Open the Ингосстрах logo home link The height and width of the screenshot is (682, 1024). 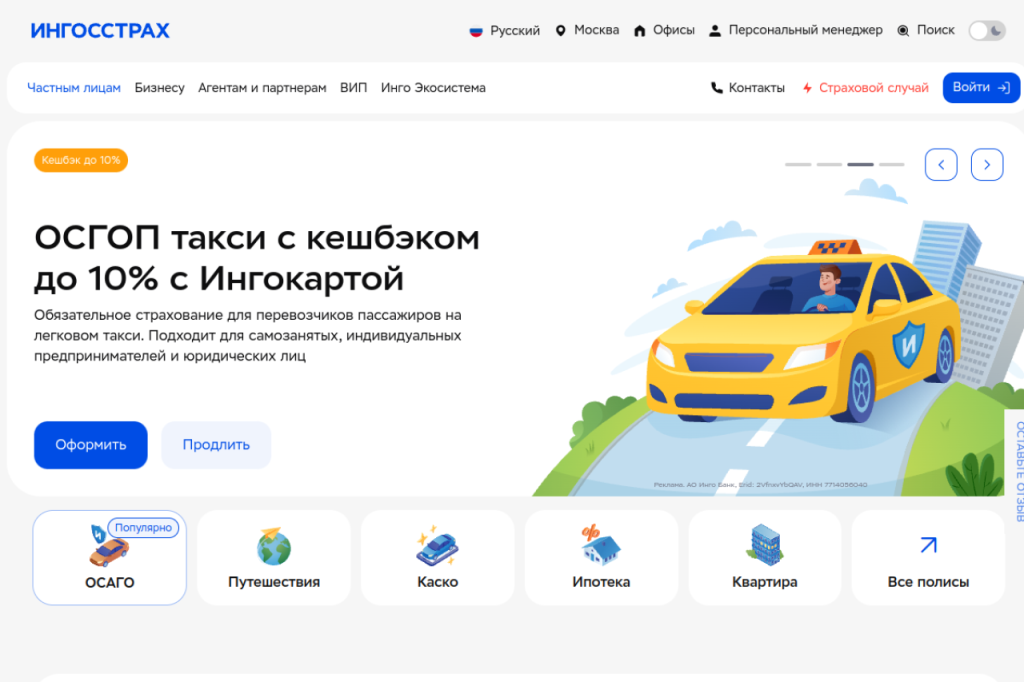(x=100, y=31)
